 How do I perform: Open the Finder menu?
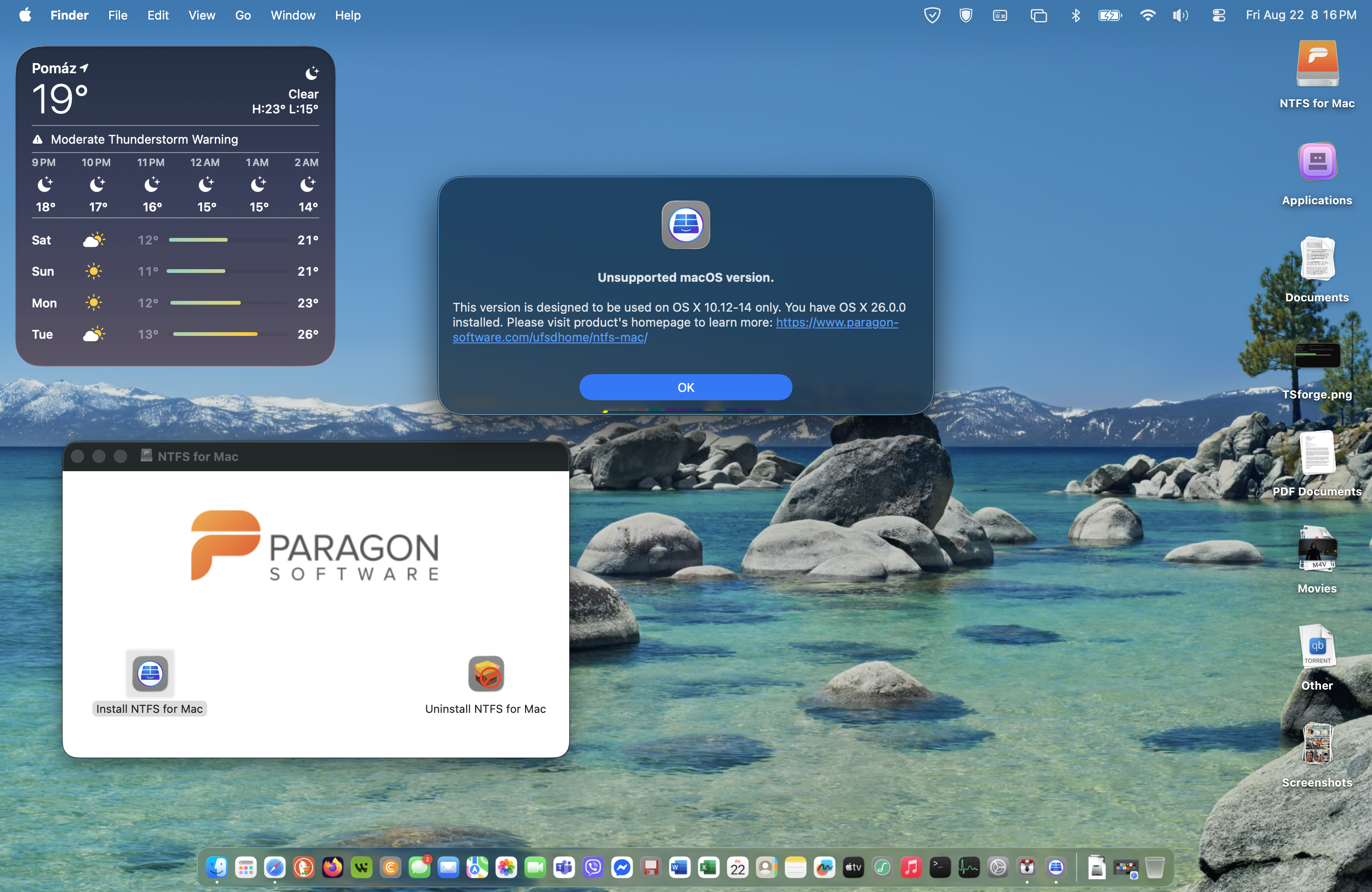[x=69, y=15]
